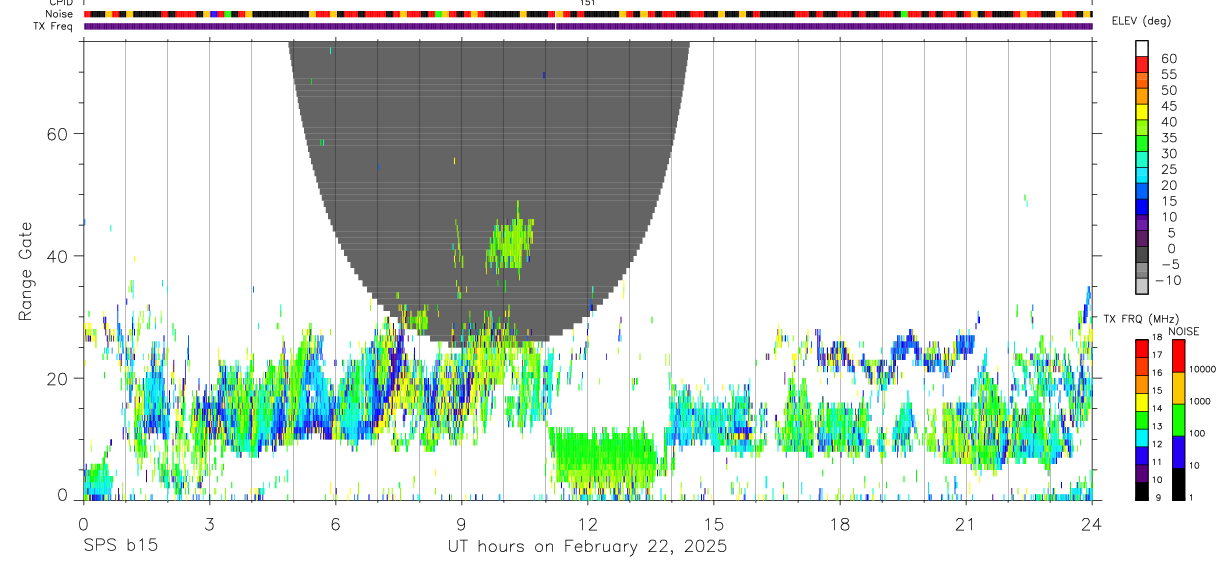
Task: Click x-axis tick label 9
Action: 461,525
